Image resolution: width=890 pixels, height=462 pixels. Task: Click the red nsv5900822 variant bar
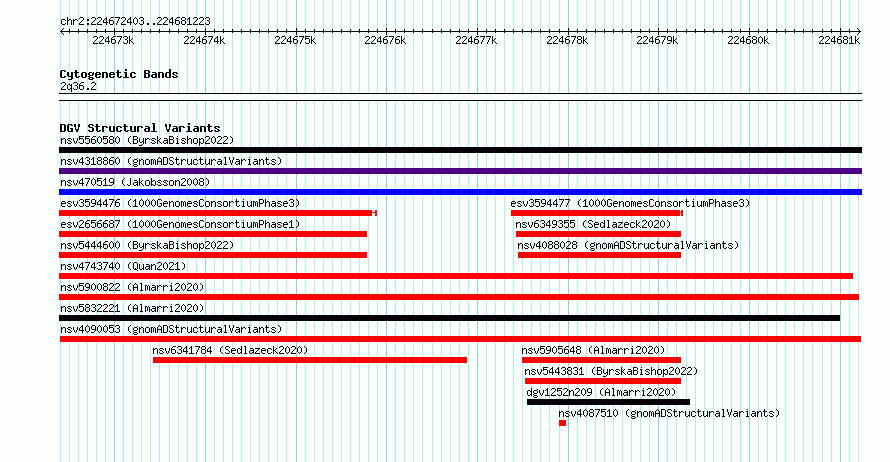coord(459,297)
